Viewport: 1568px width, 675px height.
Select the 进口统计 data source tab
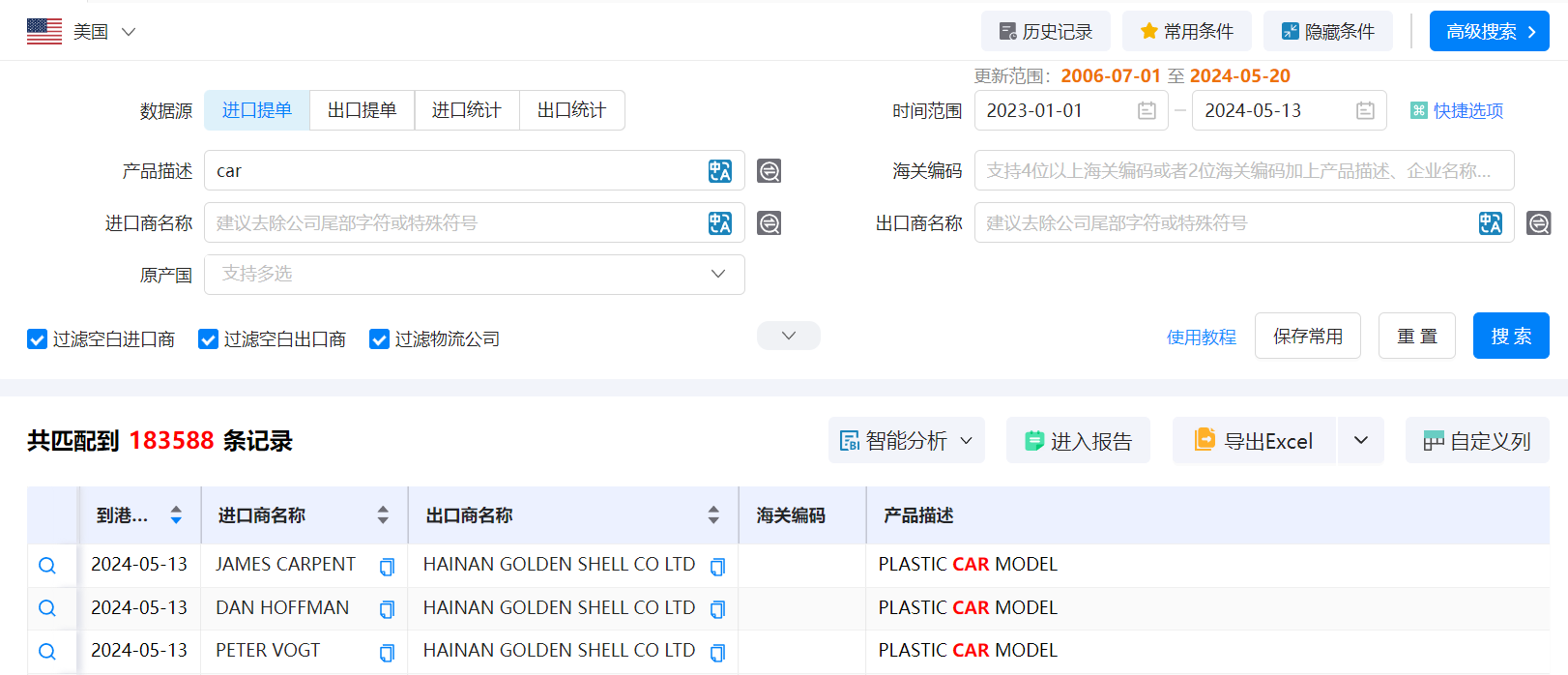coord(467,110)
